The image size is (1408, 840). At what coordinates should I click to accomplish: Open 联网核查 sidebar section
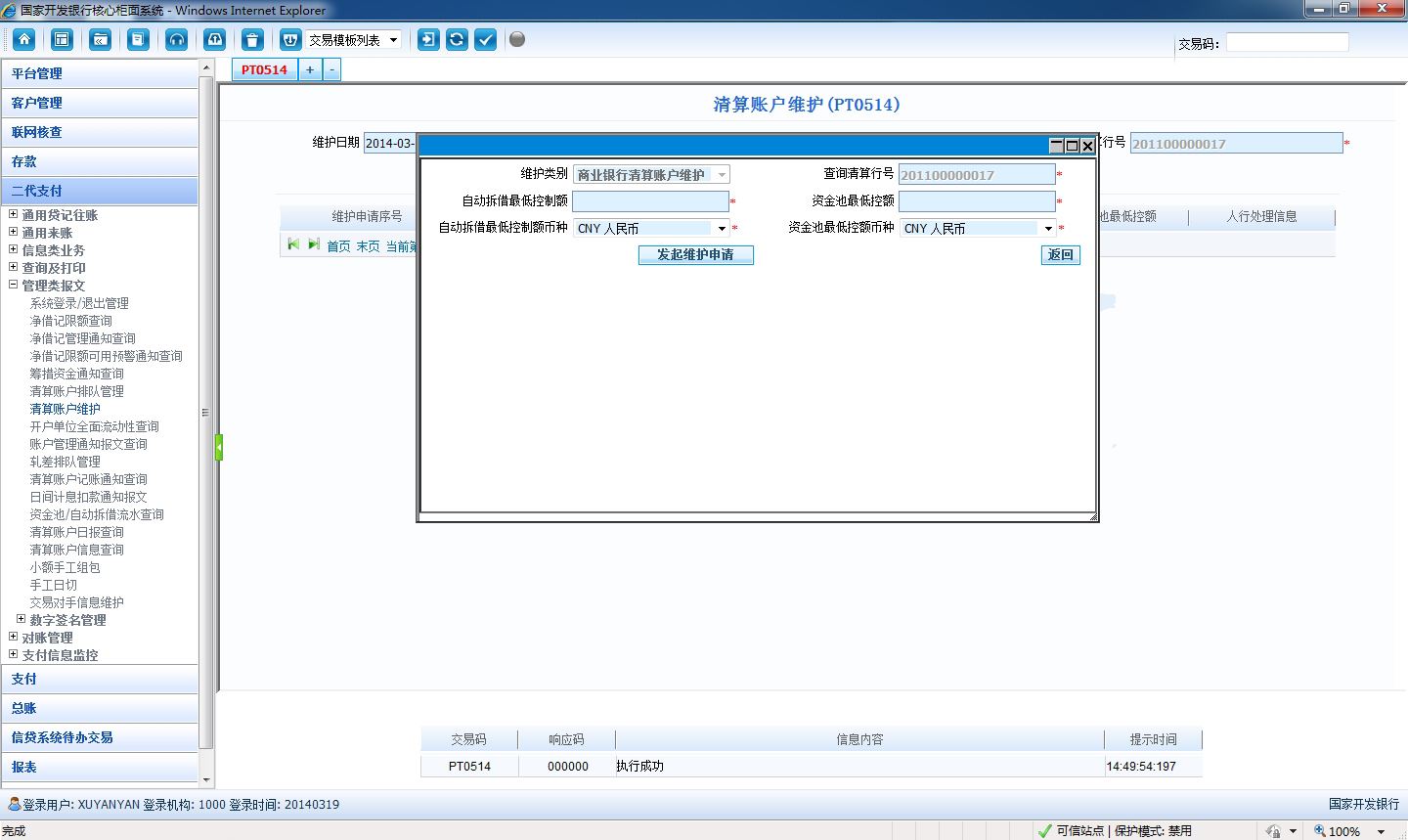click(x=100, y=132)
